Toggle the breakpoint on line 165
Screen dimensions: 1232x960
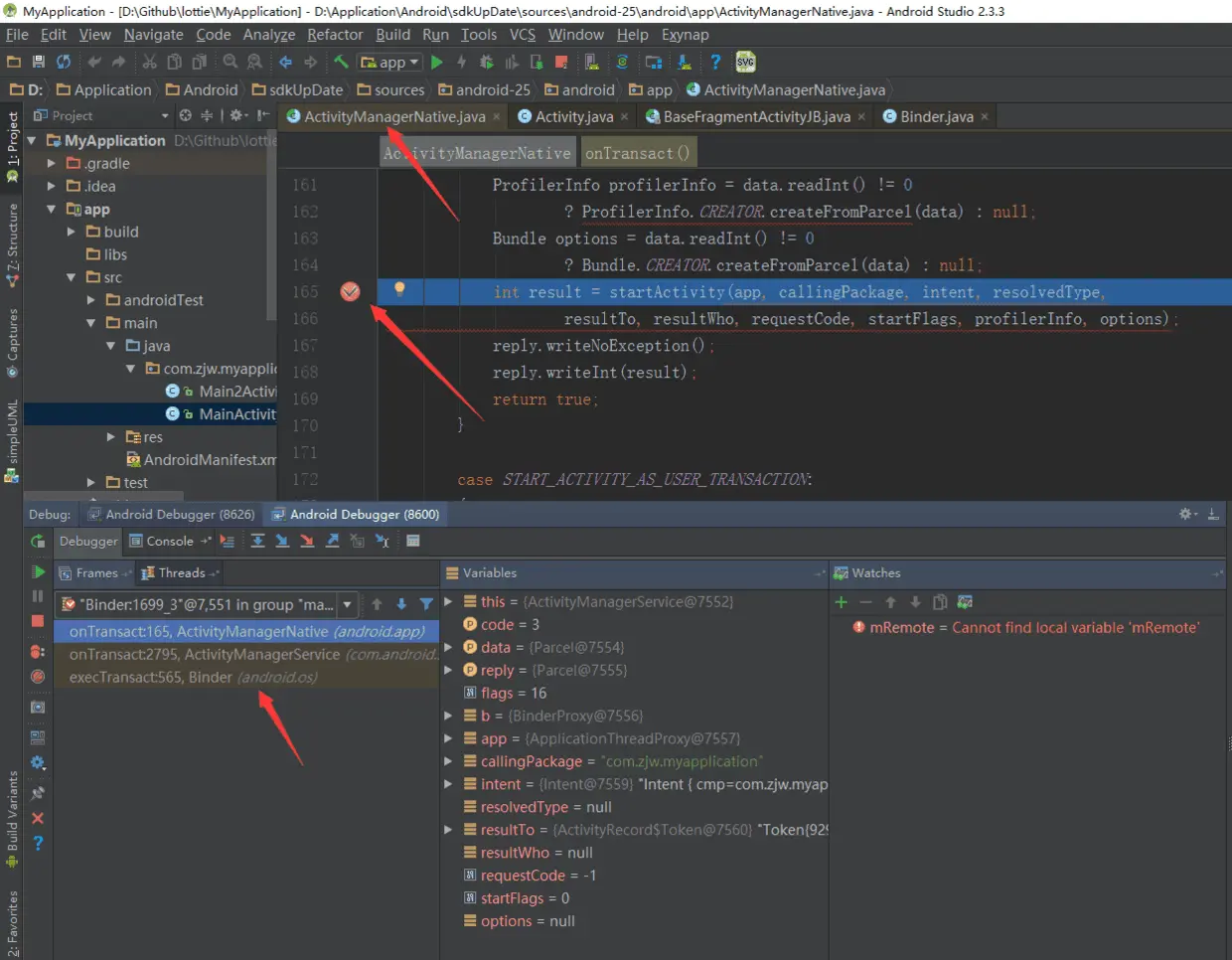[x=351, y=291]
